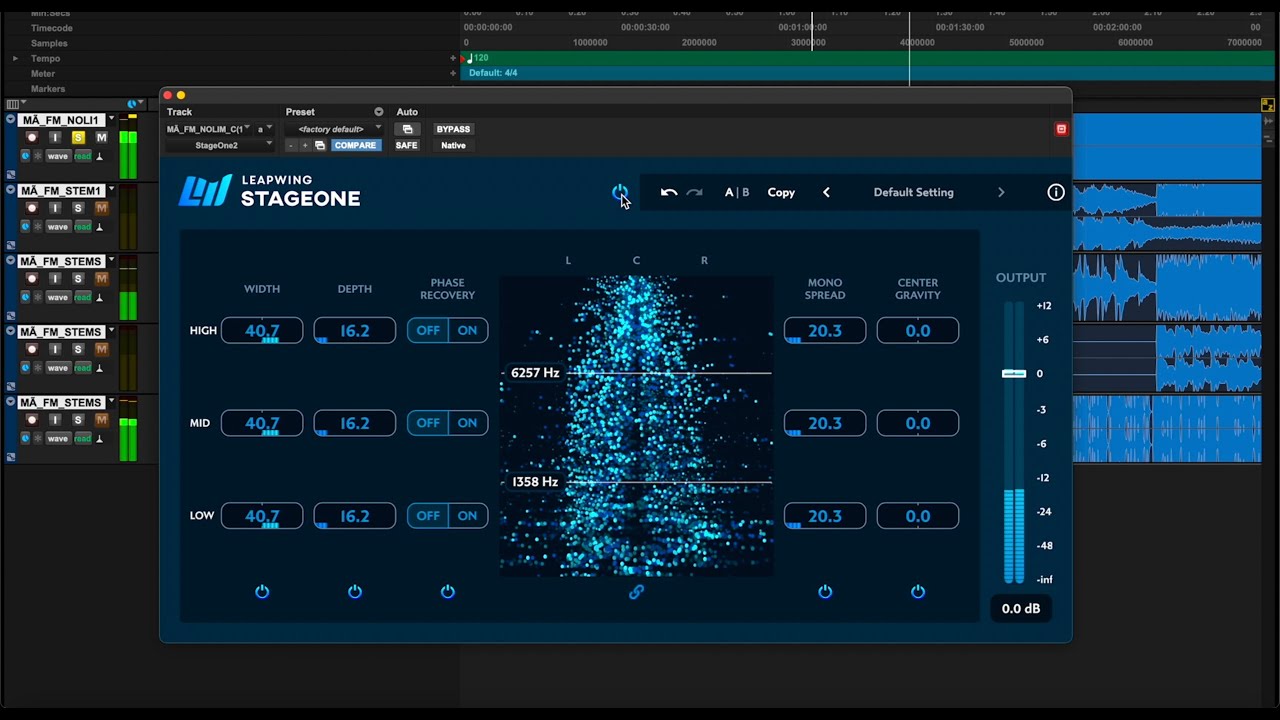Turn Low band Phase Recovery OFF

[x=428, y=516]
